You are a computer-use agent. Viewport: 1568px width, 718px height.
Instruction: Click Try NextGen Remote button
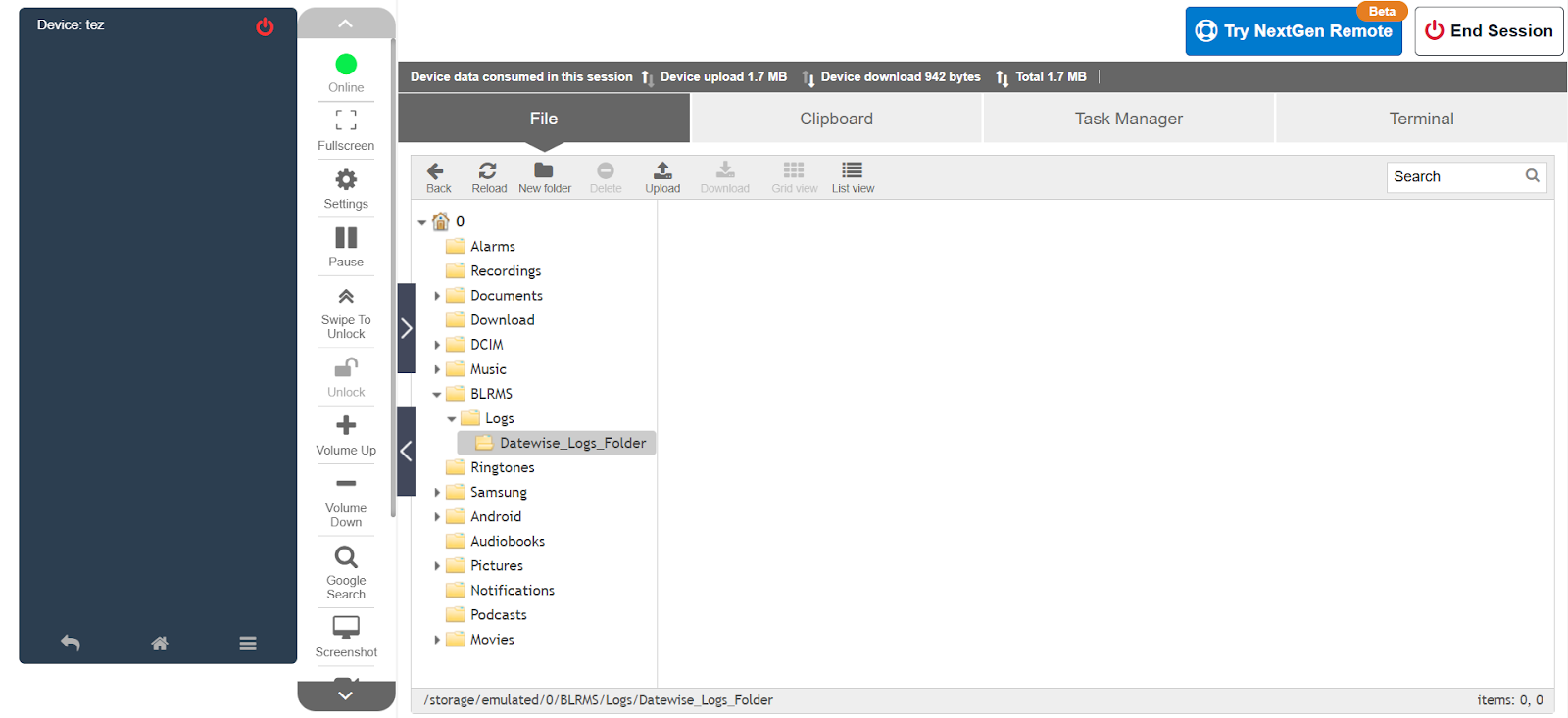(1294, 31)
